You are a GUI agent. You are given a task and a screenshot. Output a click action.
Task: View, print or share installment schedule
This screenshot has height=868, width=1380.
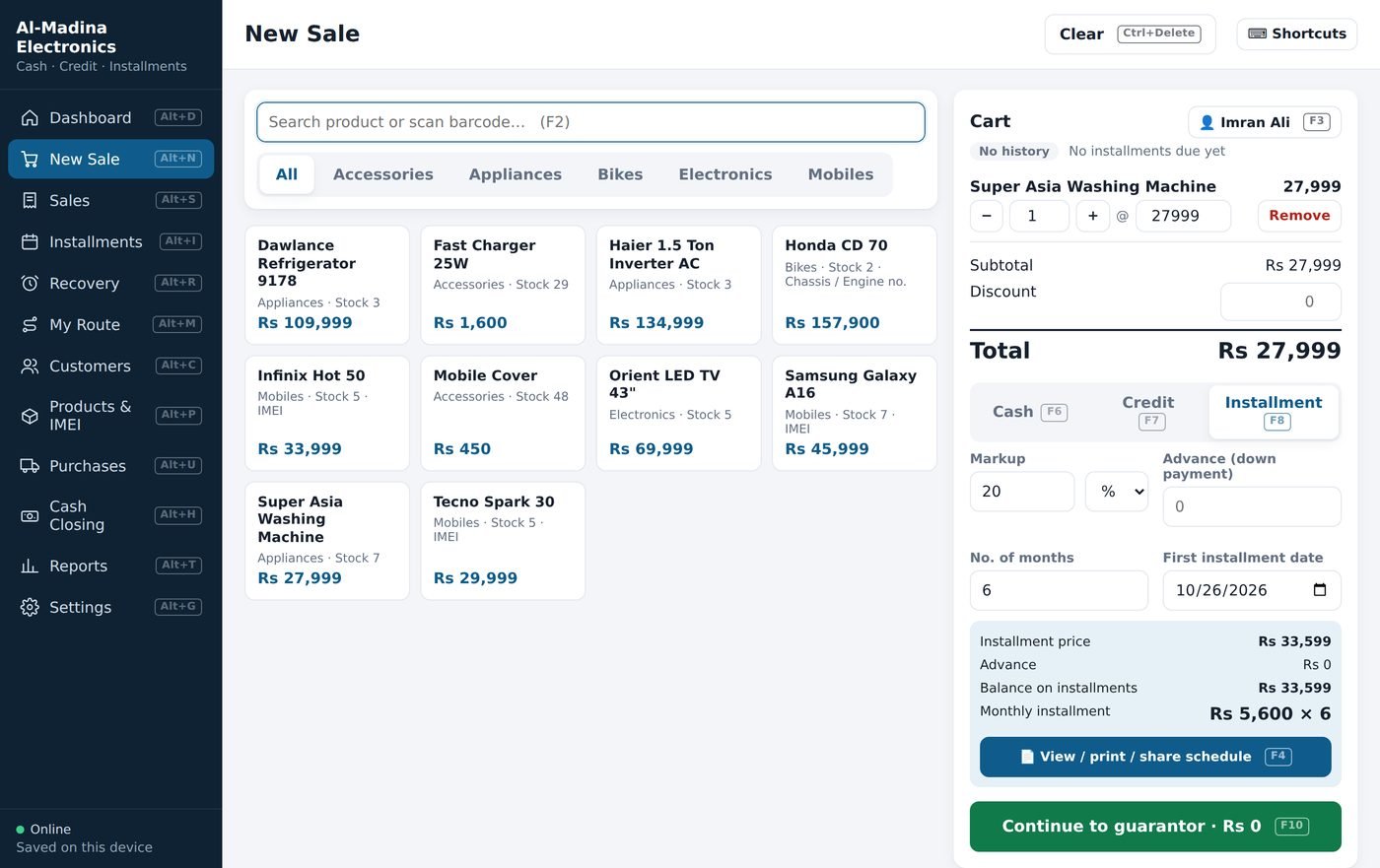tap(1155, 757)
